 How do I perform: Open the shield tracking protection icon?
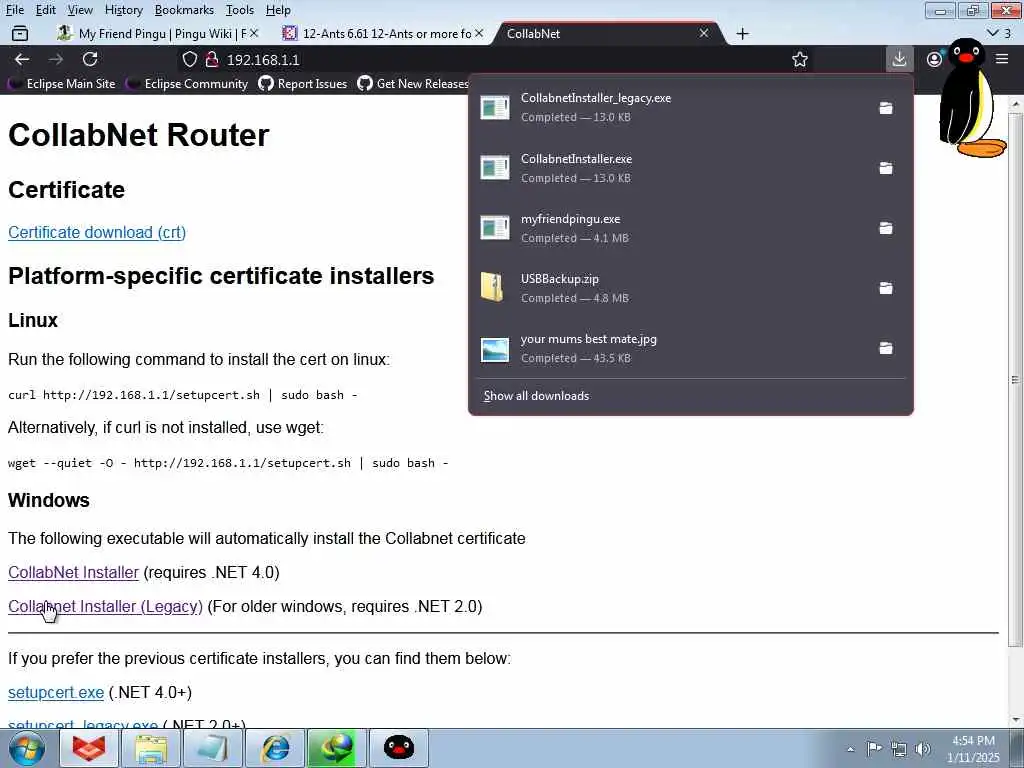coord(189,59)
